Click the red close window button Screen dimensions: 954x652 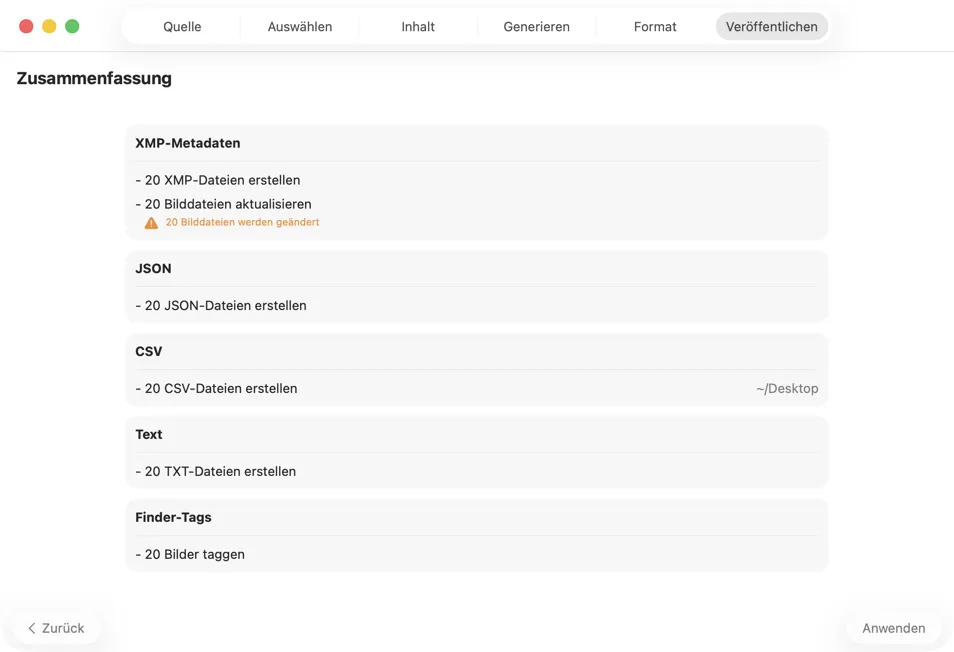(x=26, y=26)
